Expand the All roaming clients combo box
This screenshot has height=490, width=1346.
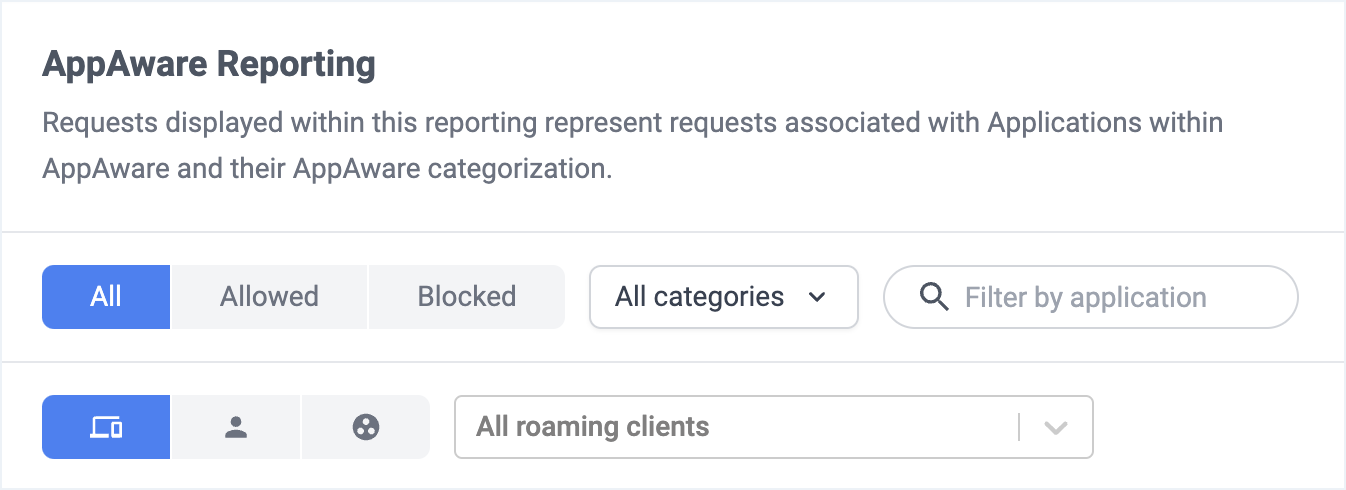(774, 427)
